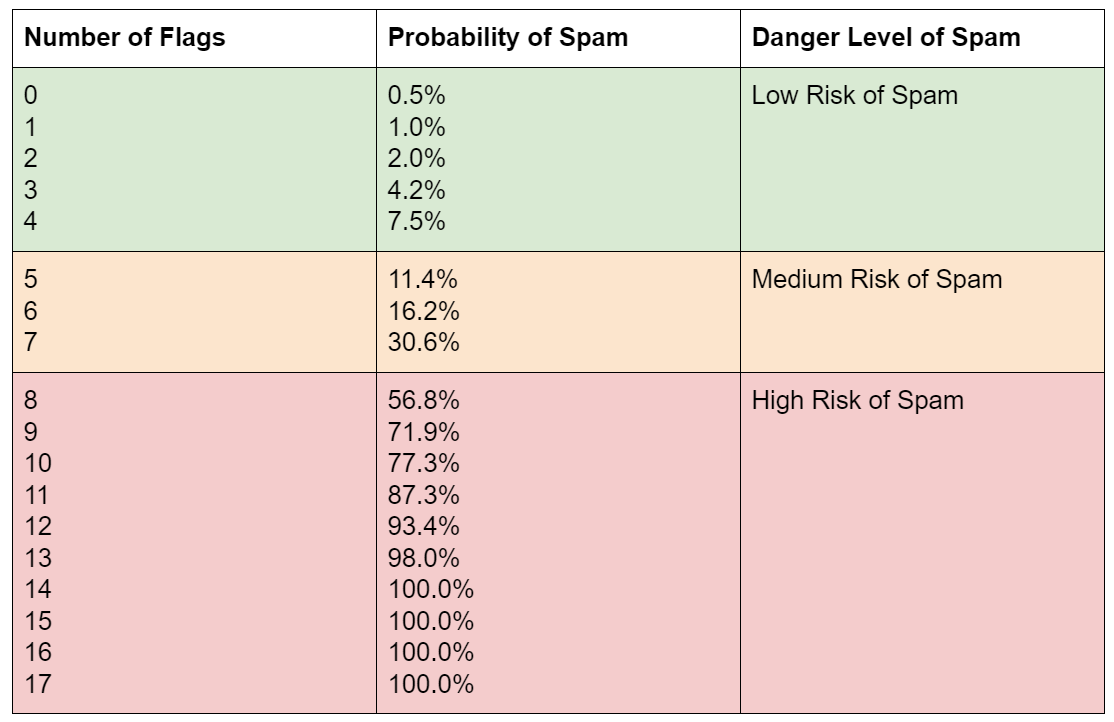Click the 56.8% probability value
The height and width of the screenshot is (722, 1114).
pos(423,401)
